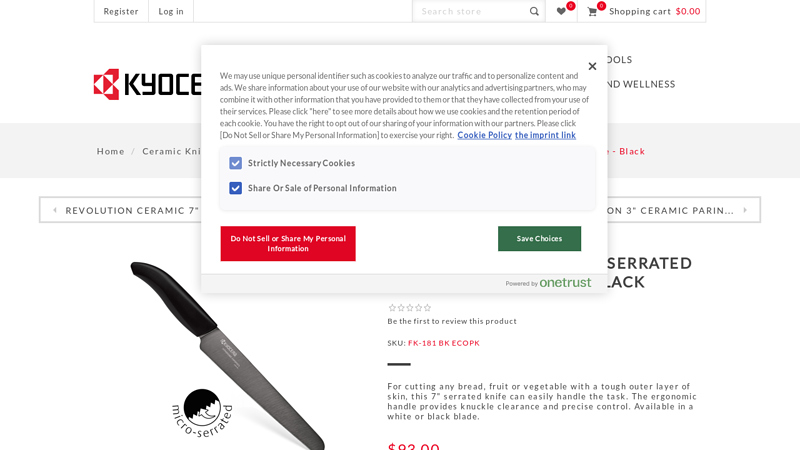Go to next product 3" Ceramic Paring
The width and height of the screenshot is (800, 450).
click(670, 210)
